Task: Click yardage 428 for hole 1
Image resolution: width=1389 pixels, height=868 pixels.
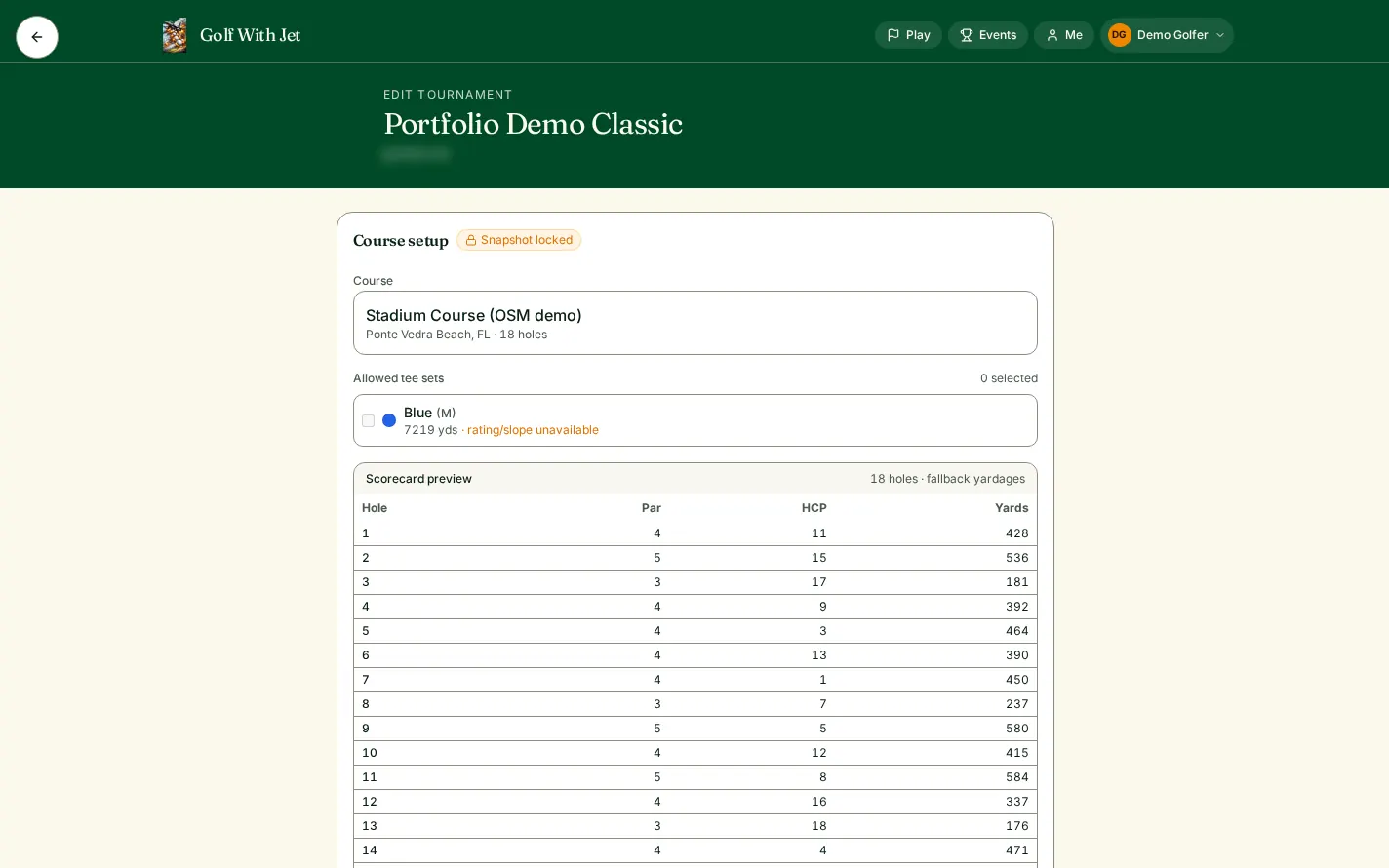Action: (x=1017, y=533)
